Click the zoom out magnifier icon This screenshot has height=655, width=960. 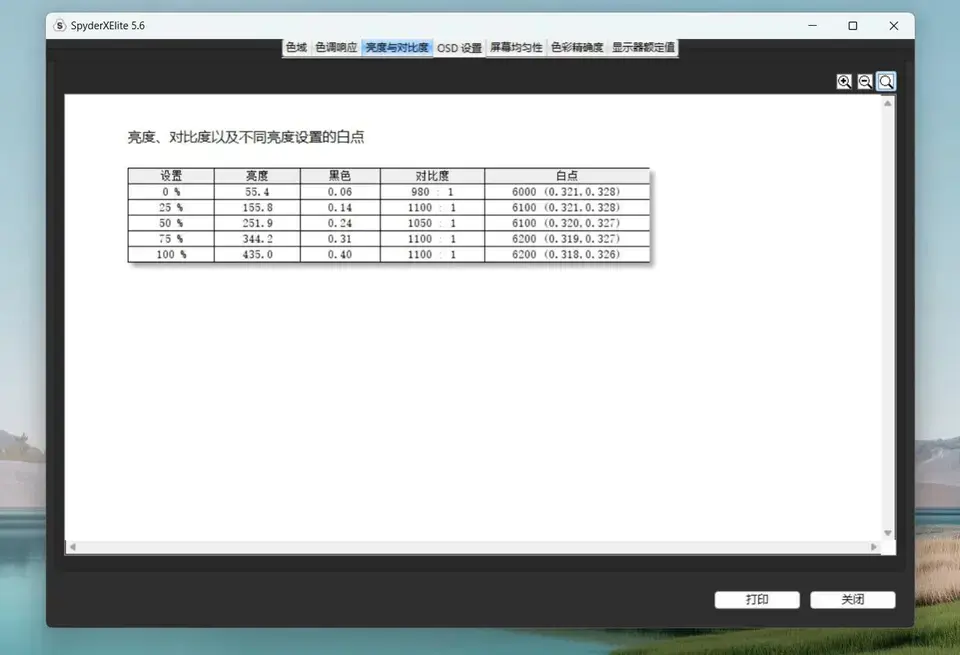coord(865,82)
